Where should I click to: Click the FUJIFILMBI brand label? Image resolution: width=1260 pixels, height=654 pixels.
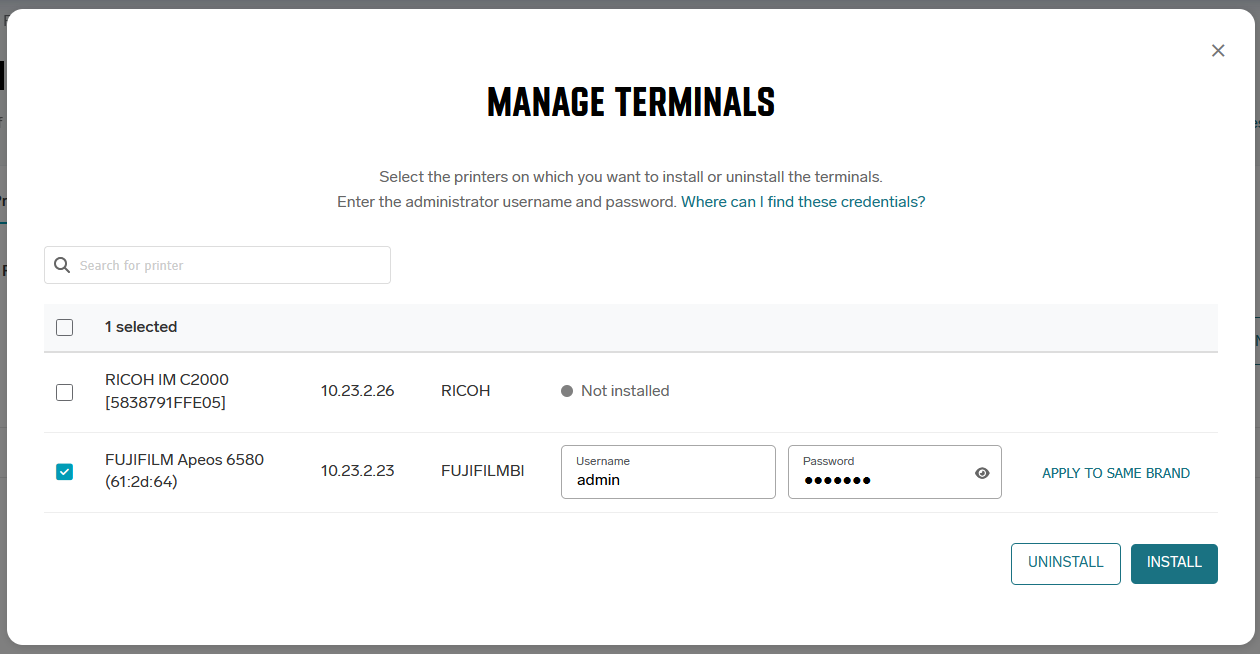point(482,471)
